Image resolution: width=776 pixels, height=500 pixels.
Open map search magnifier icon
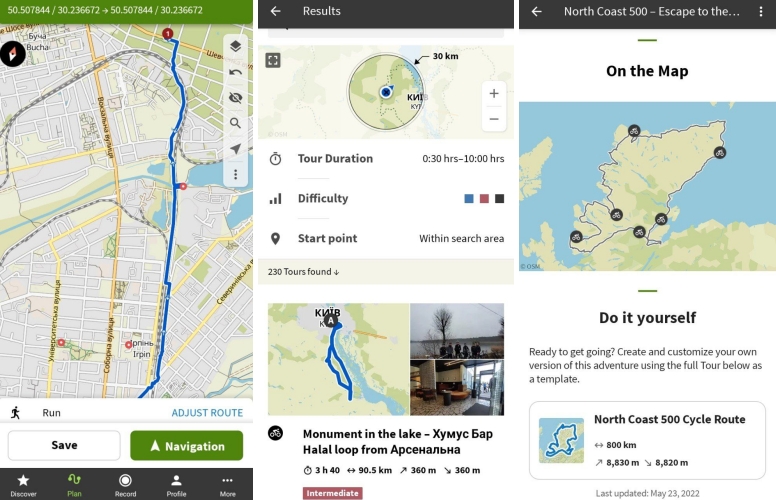[236, 123]
